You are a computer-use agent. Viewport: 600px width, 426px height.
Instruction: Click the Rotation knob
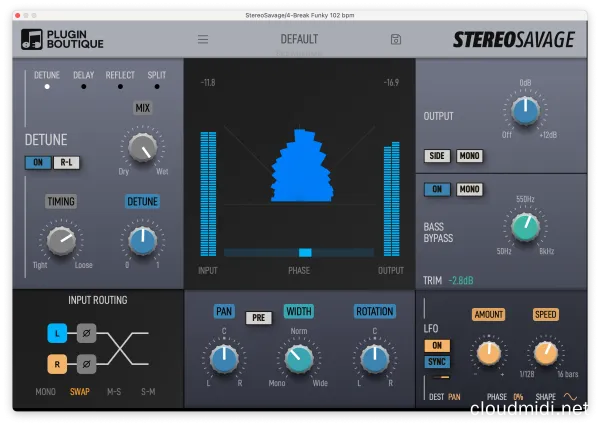click(x=375, y=359)
